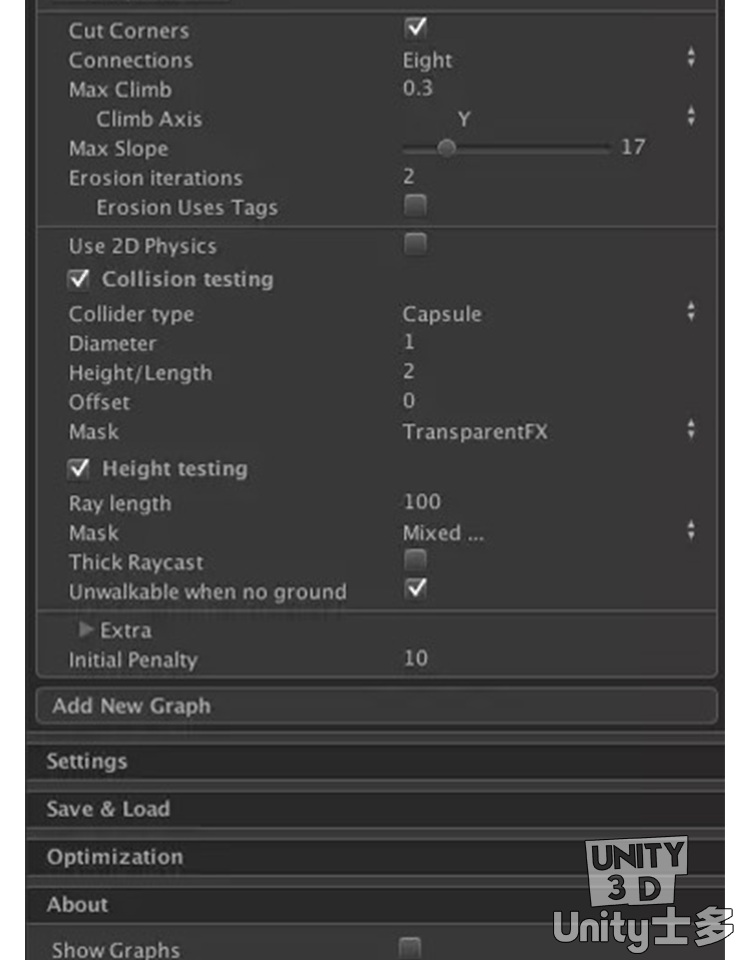
Task: Click the Erosion iterations value field
Action: point(549,177)
